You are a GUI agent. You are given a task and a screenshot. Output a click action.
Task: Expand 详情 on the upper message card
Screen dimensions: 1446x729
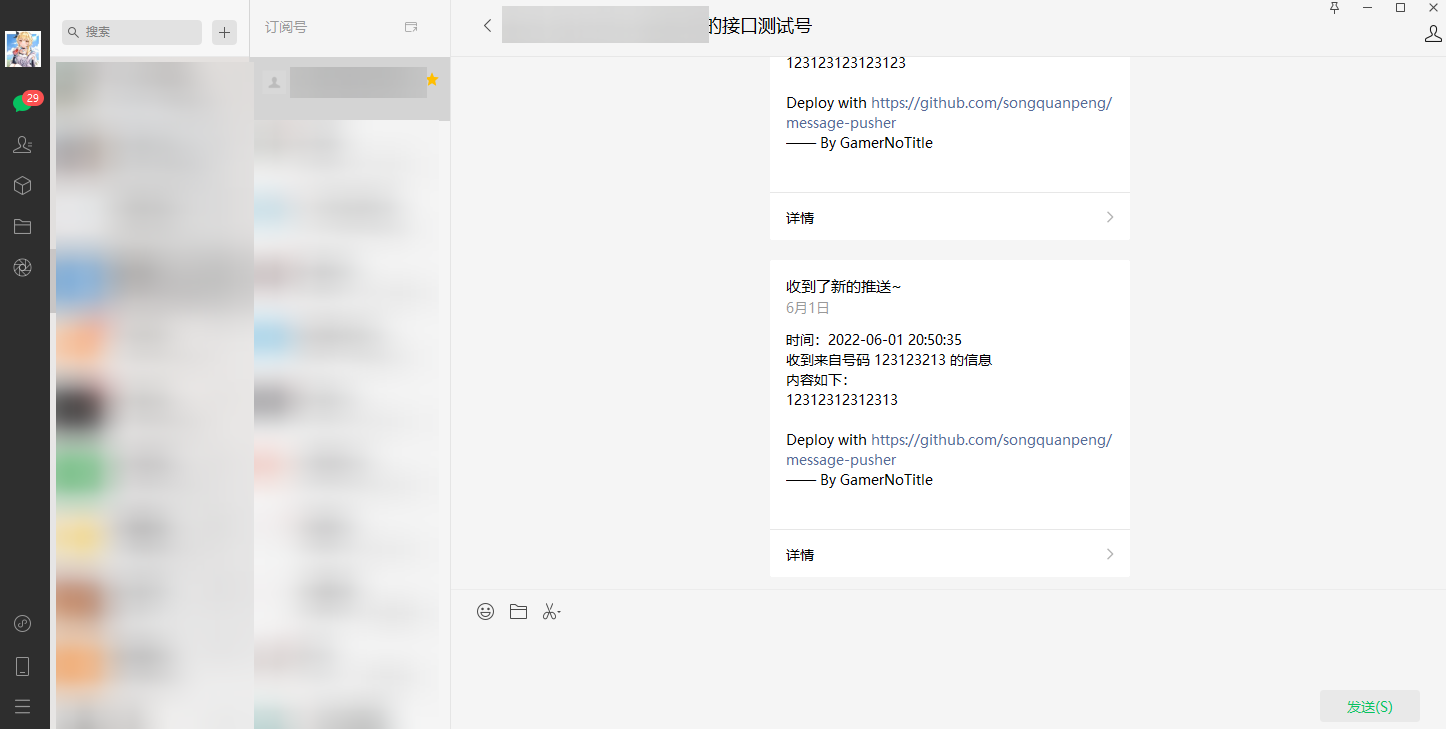point(949,218)
